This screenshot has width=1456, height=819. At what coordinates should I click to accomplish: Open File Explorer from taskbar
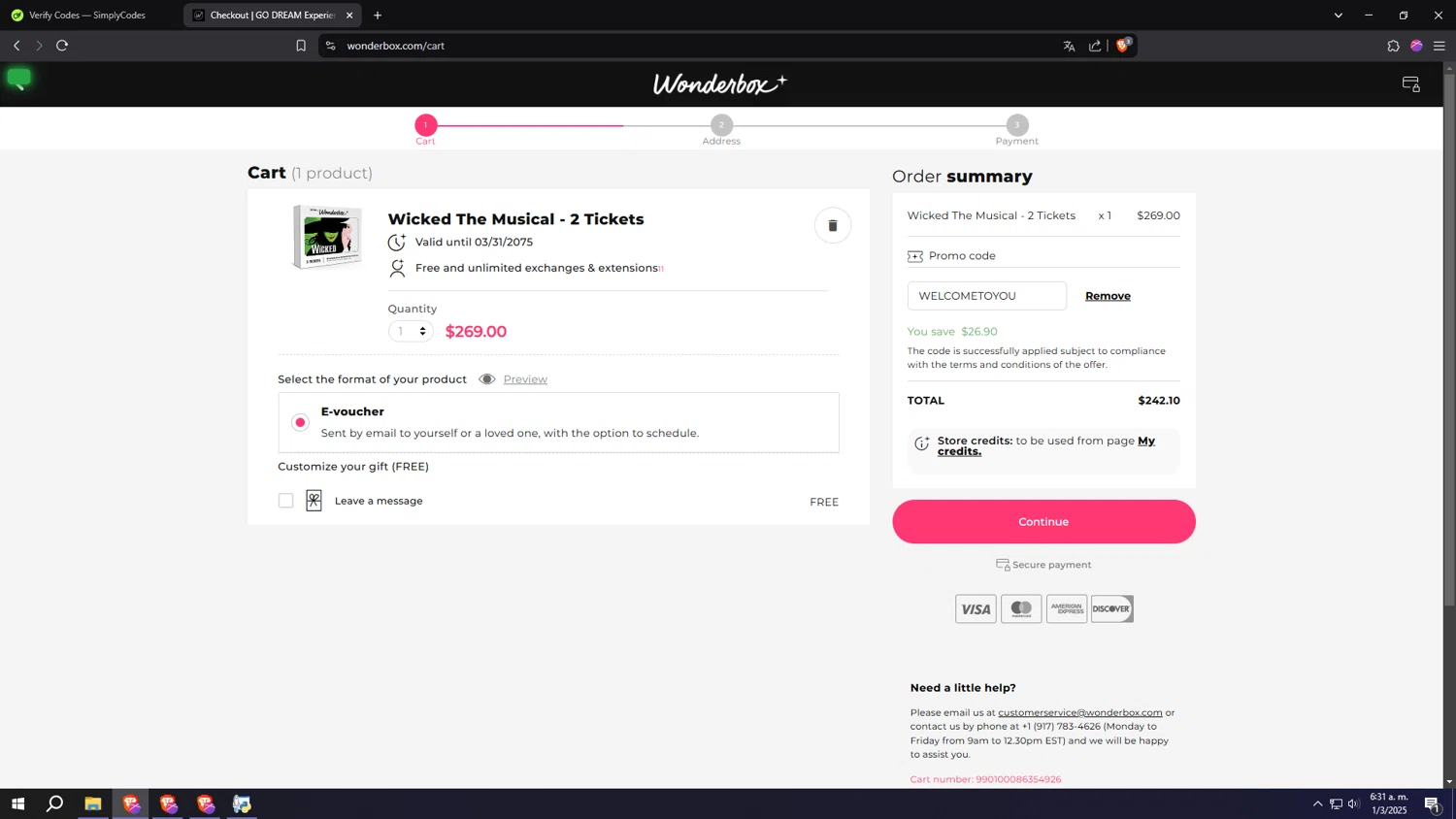(93, 803)
